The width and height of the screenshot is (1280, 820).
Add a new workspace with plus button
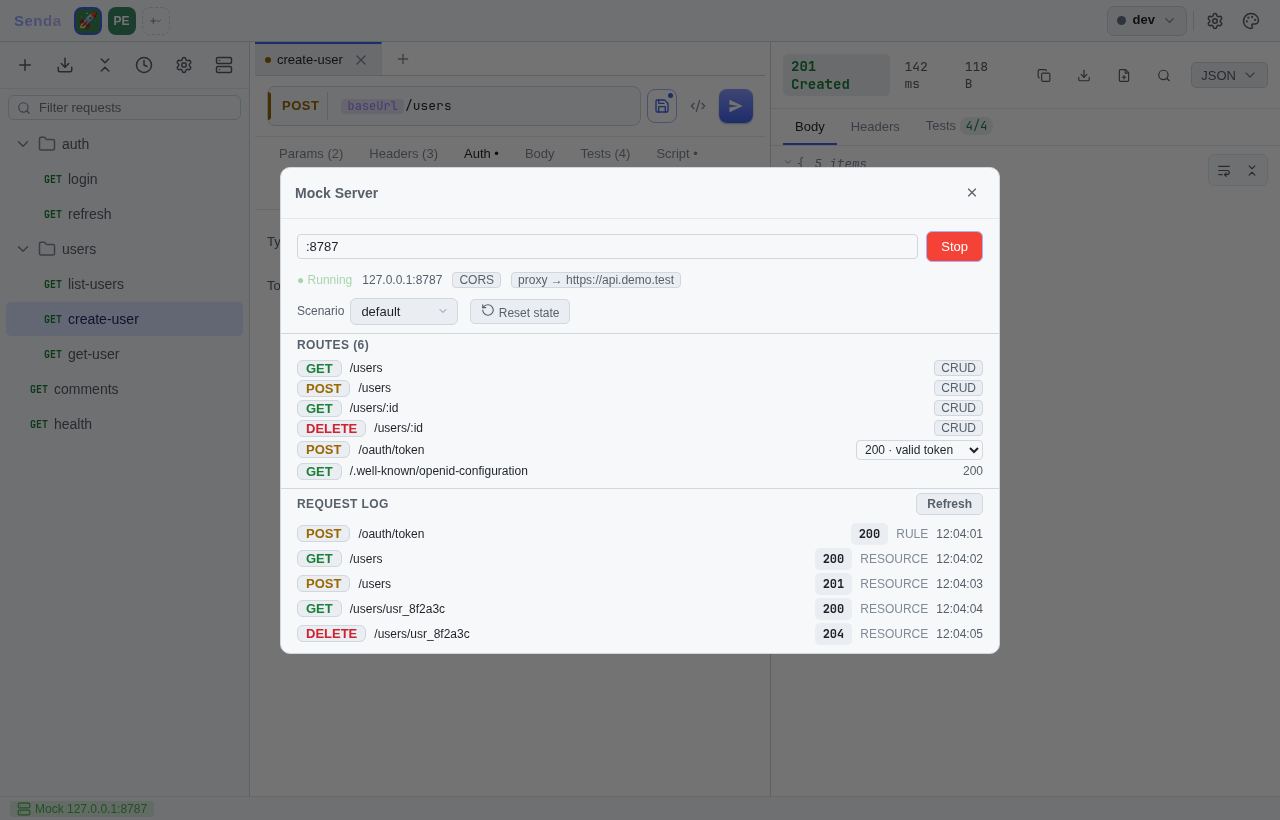tap(156, 21)
